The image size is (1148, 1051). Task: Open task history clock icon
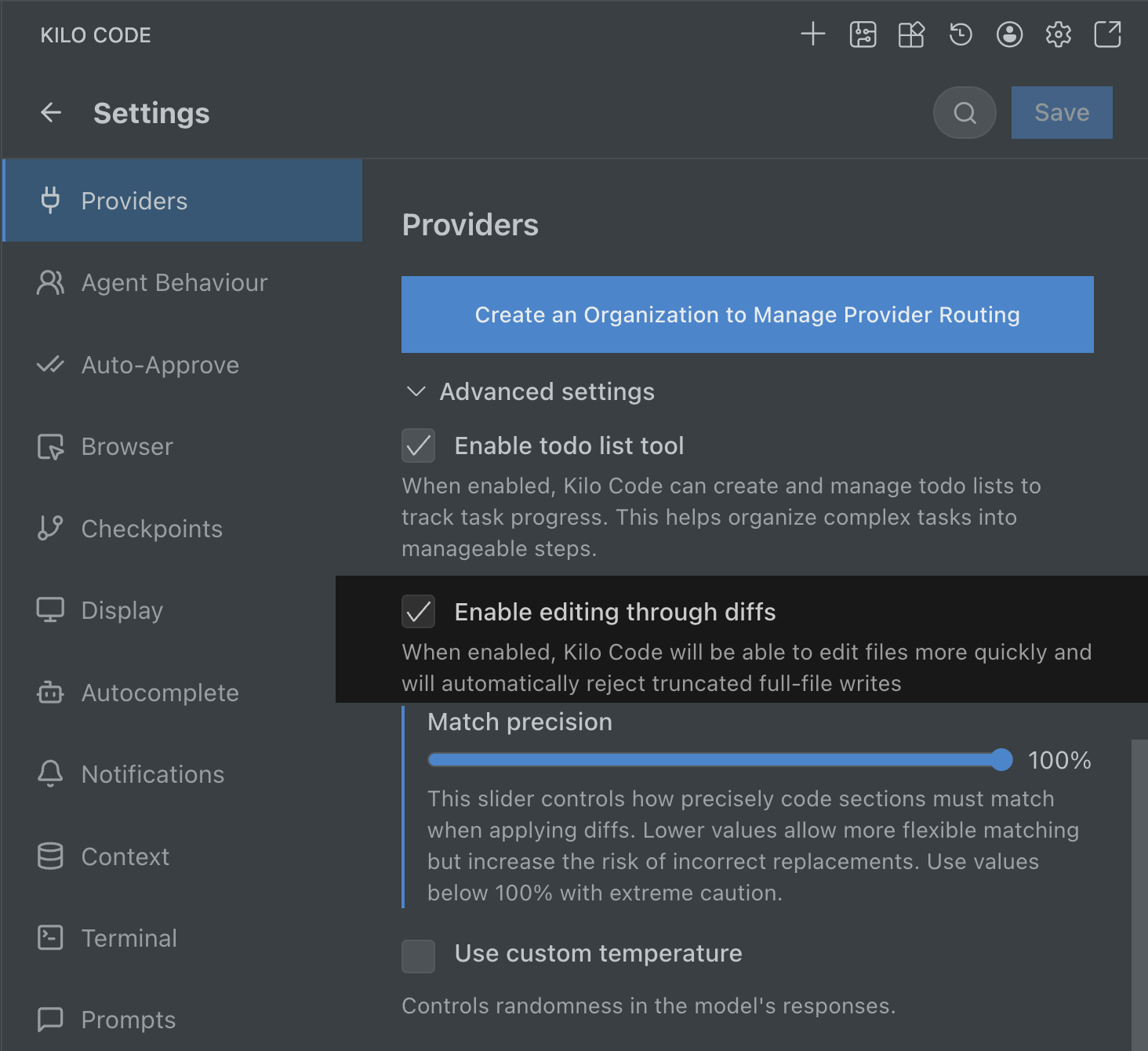(x=961, y=35)
